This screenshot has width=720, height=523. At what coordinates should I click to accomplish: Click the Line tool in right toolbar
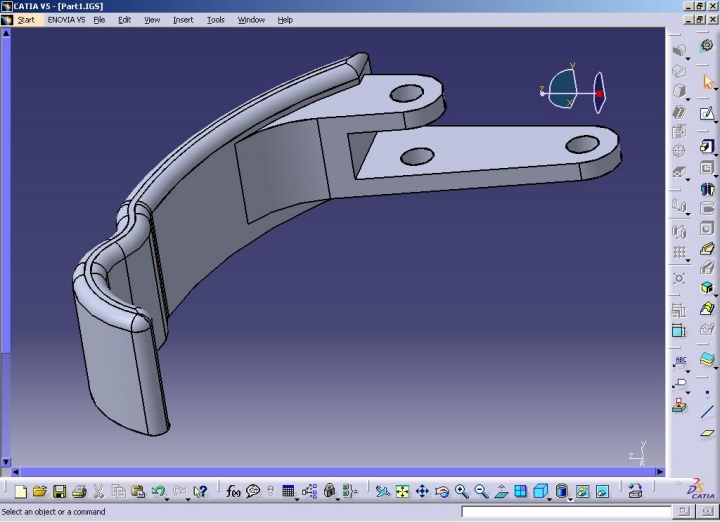pos(707,410)
